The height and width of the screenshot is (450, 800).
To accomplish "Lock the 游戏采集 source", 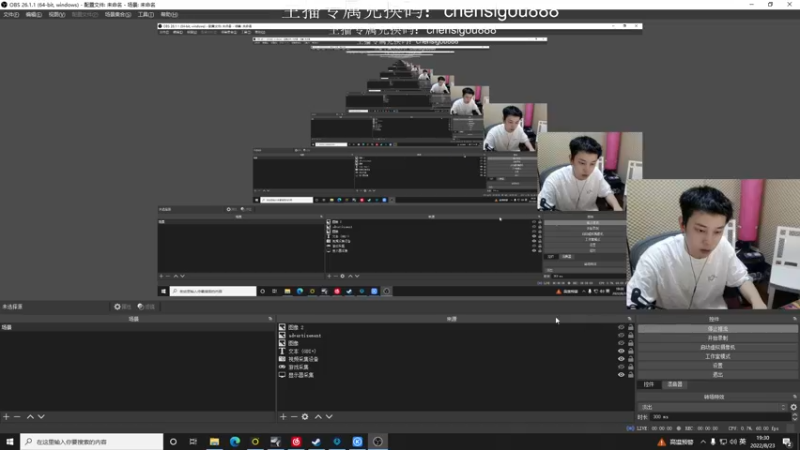I will click(631, 367).
